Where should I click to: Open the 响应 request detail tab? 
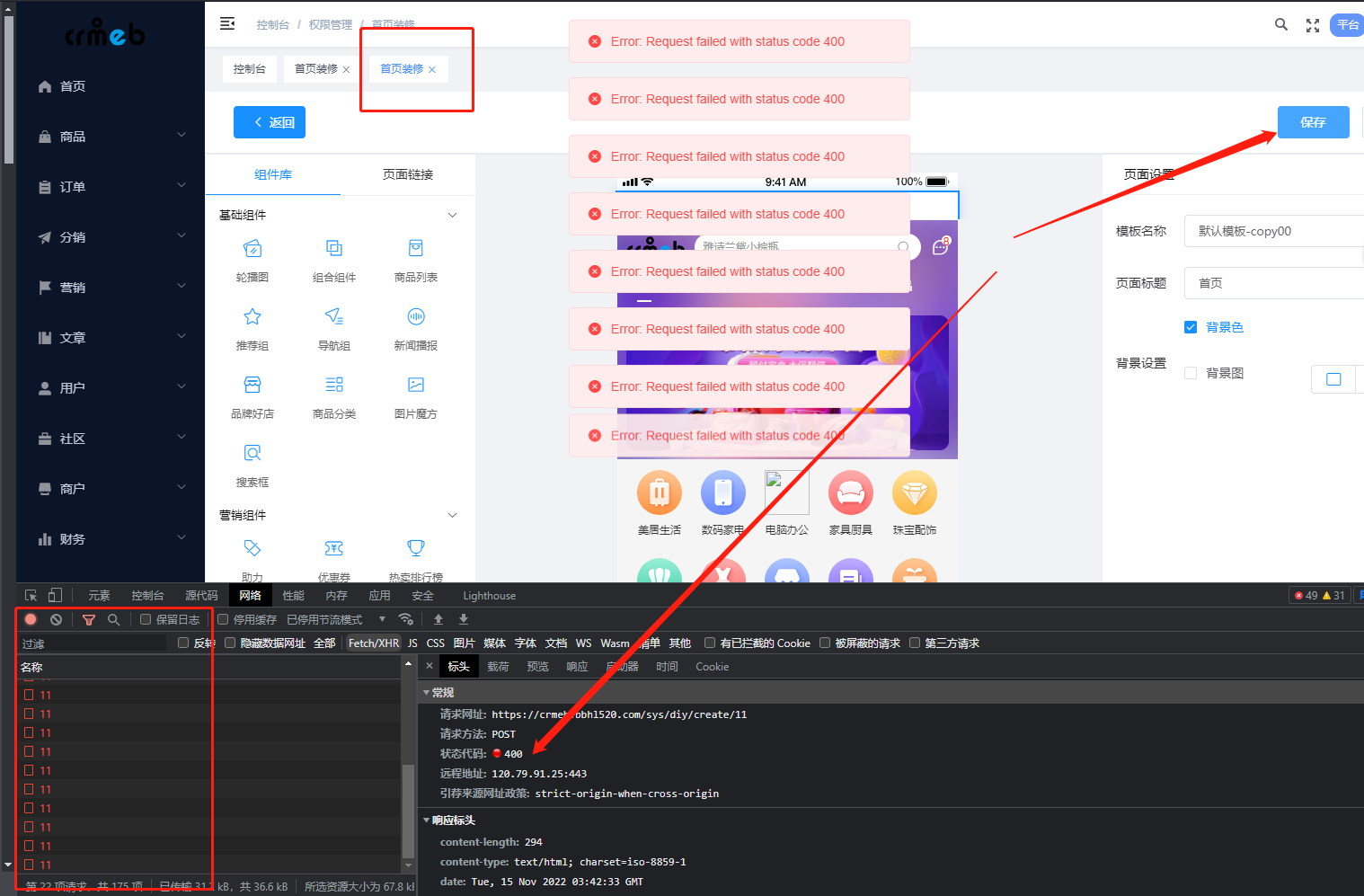pyautogui.click(x=577, y=667)
